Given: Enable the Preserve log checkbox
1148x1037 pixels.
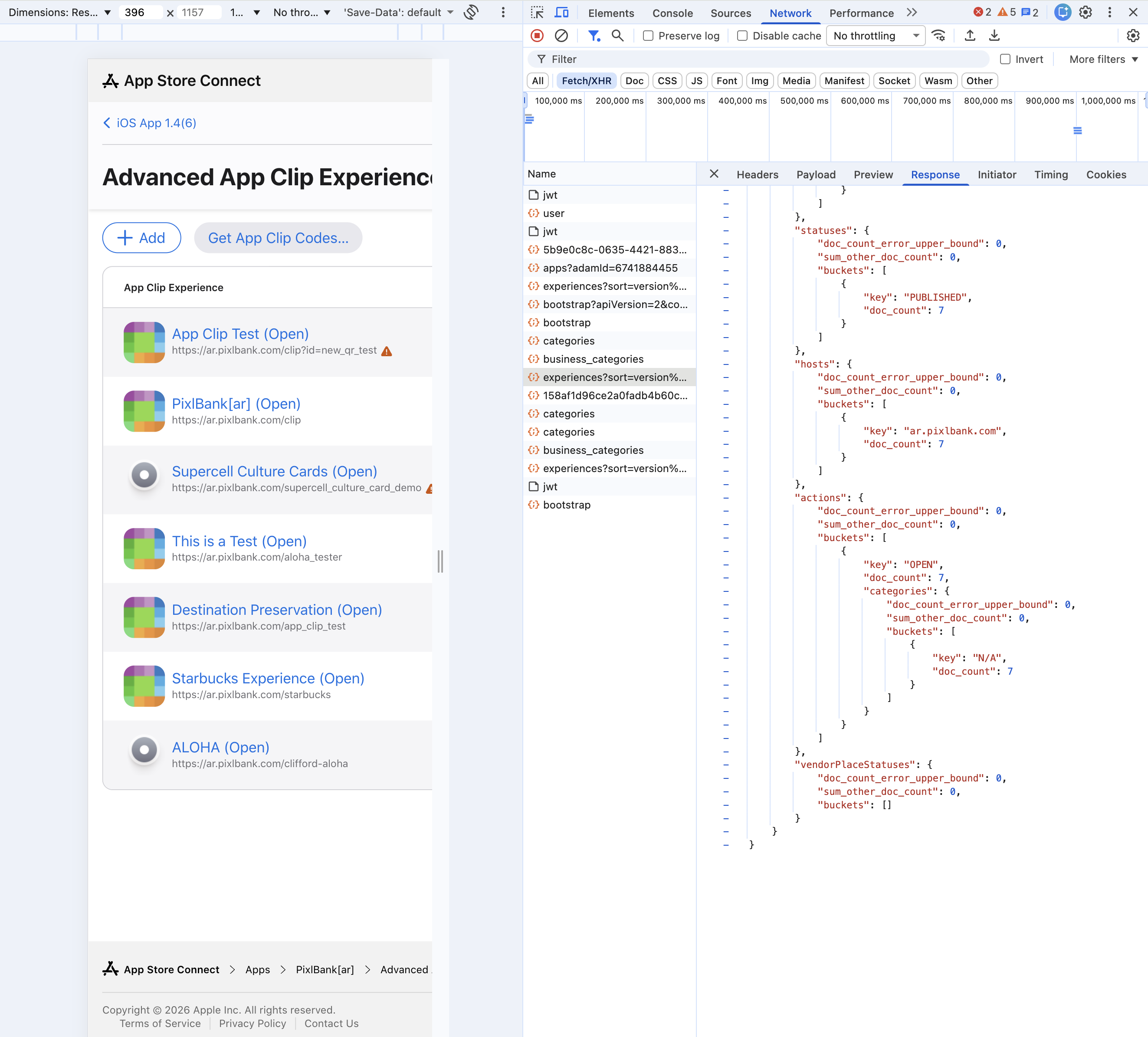Looking at the screenshot, I should [648, 36].
